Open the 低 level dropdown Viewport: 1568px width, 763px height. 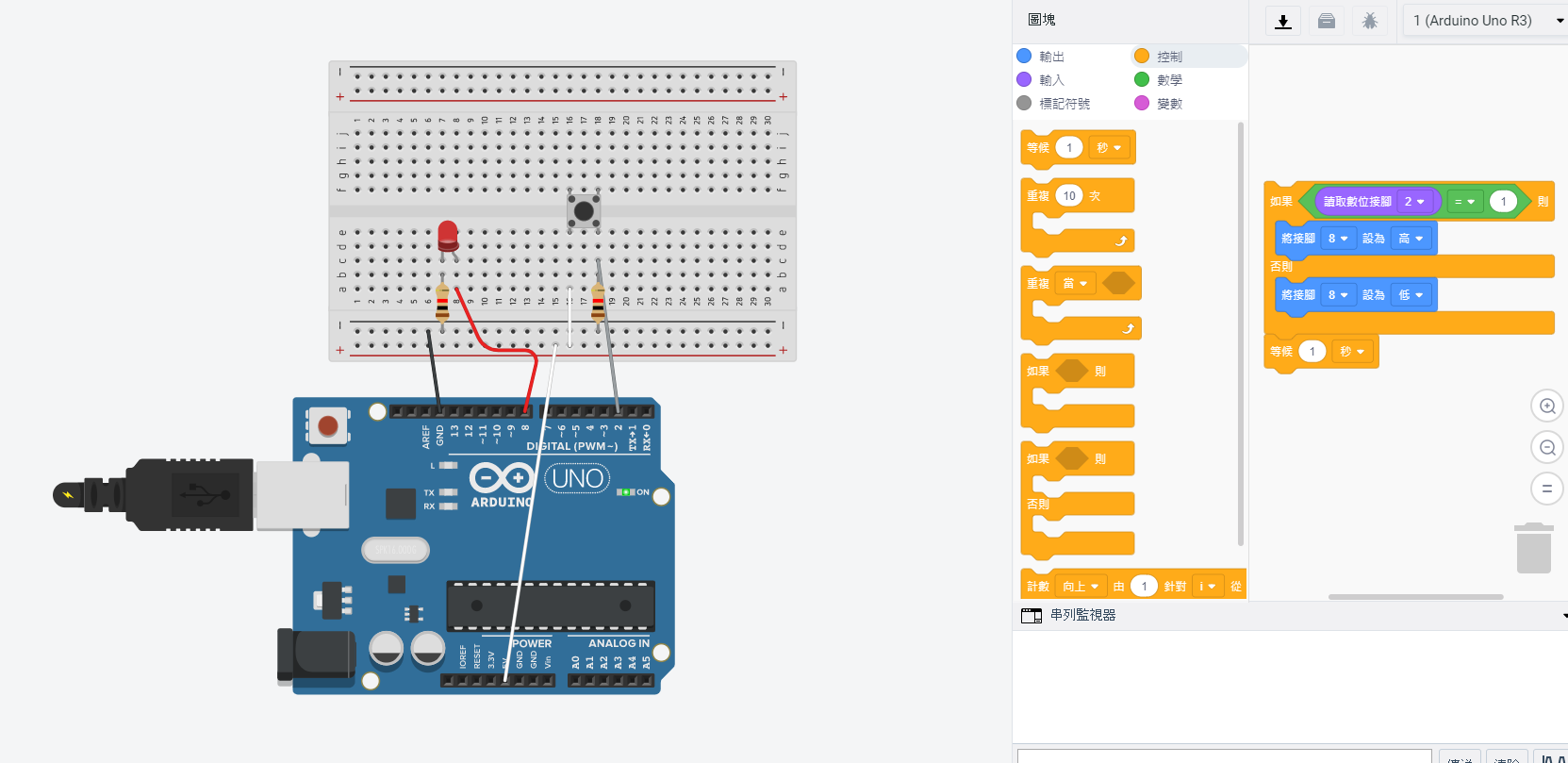(x=1411, y=295)
